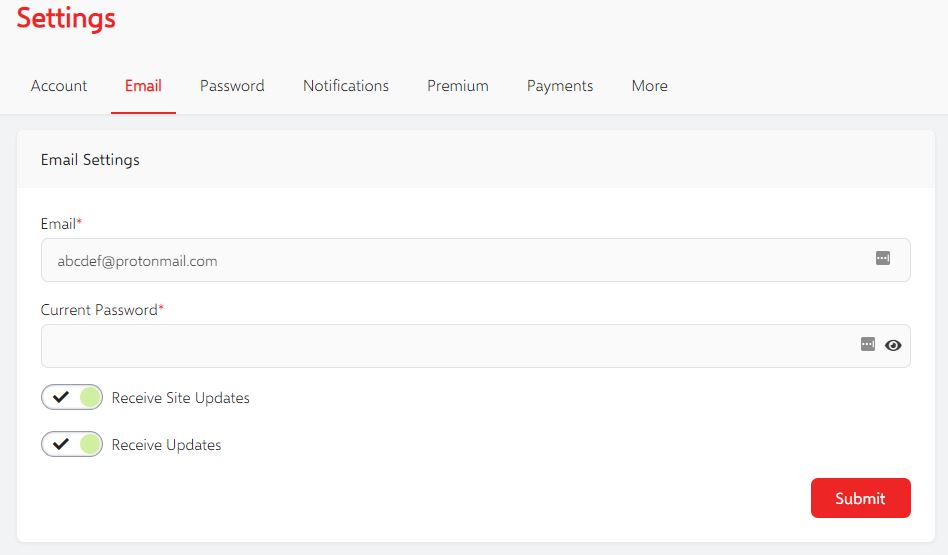Submit the email settings form

point(860,498)
